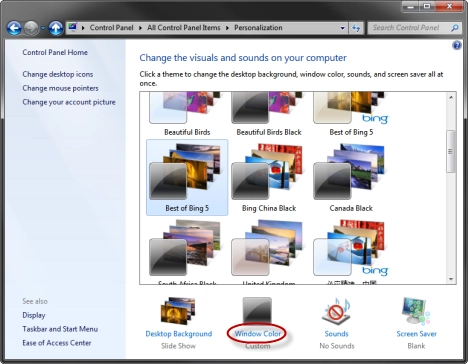Click the Forward navigation arrow
This screenshot has height=364, width=468.
pyautogui.click(x=31, y=28)
